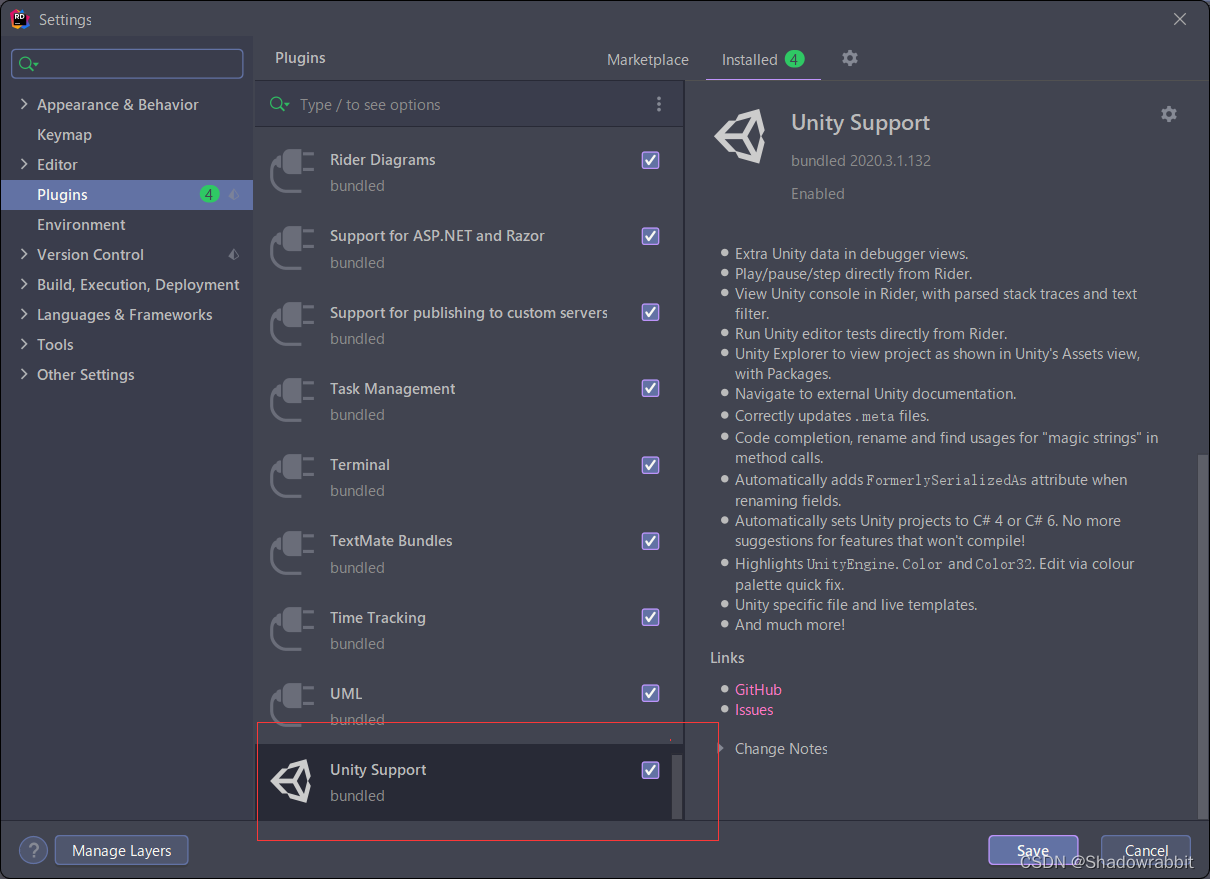Click the layer indicator icon next to Plugins
This screenshot has width=1210, height=879.
click(234, 194)
